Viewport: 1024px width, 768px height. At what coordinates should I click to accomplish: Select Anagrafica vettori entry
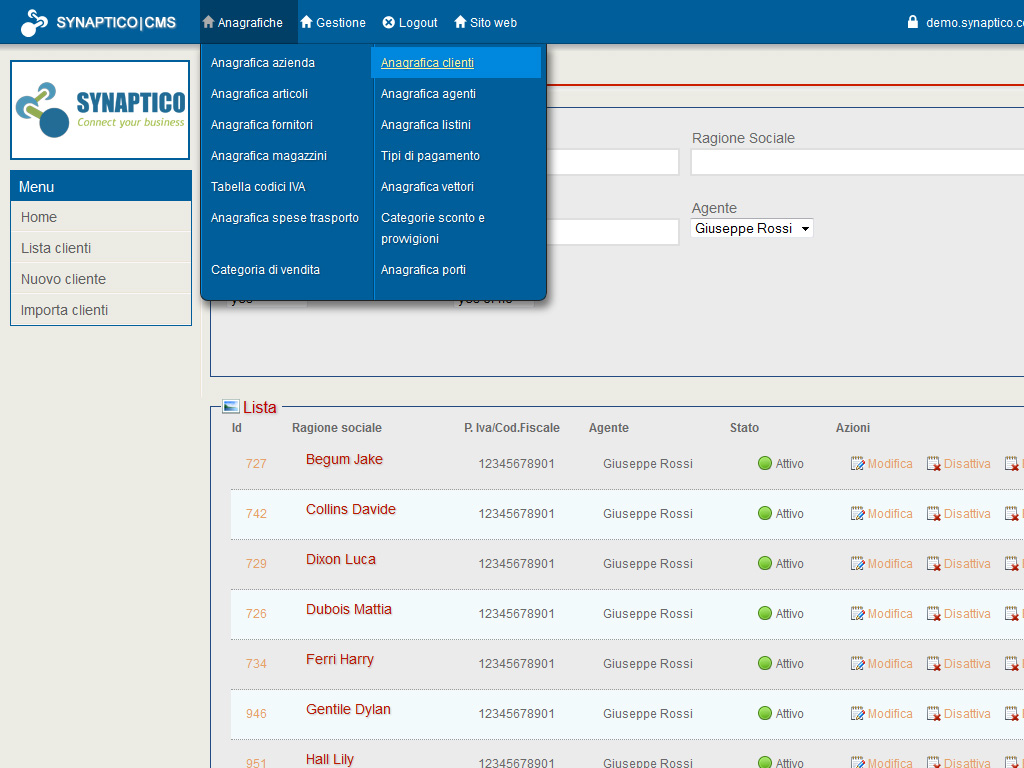427,187
